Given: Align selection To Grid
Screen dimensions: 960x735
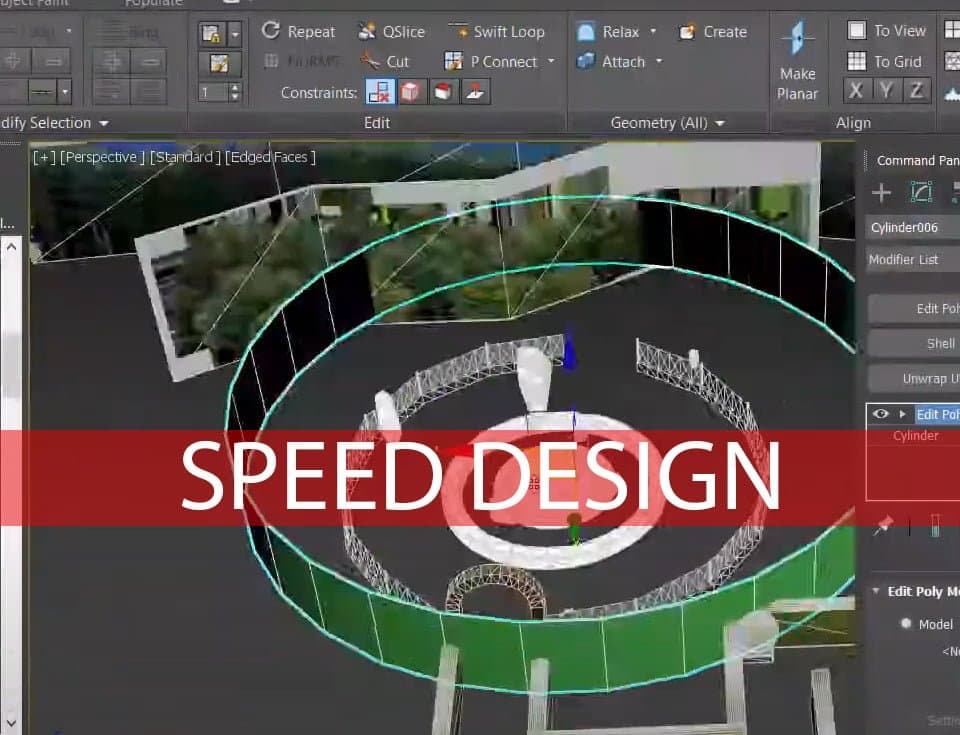Looking at the screenshot, I should [x=885, y=61].
